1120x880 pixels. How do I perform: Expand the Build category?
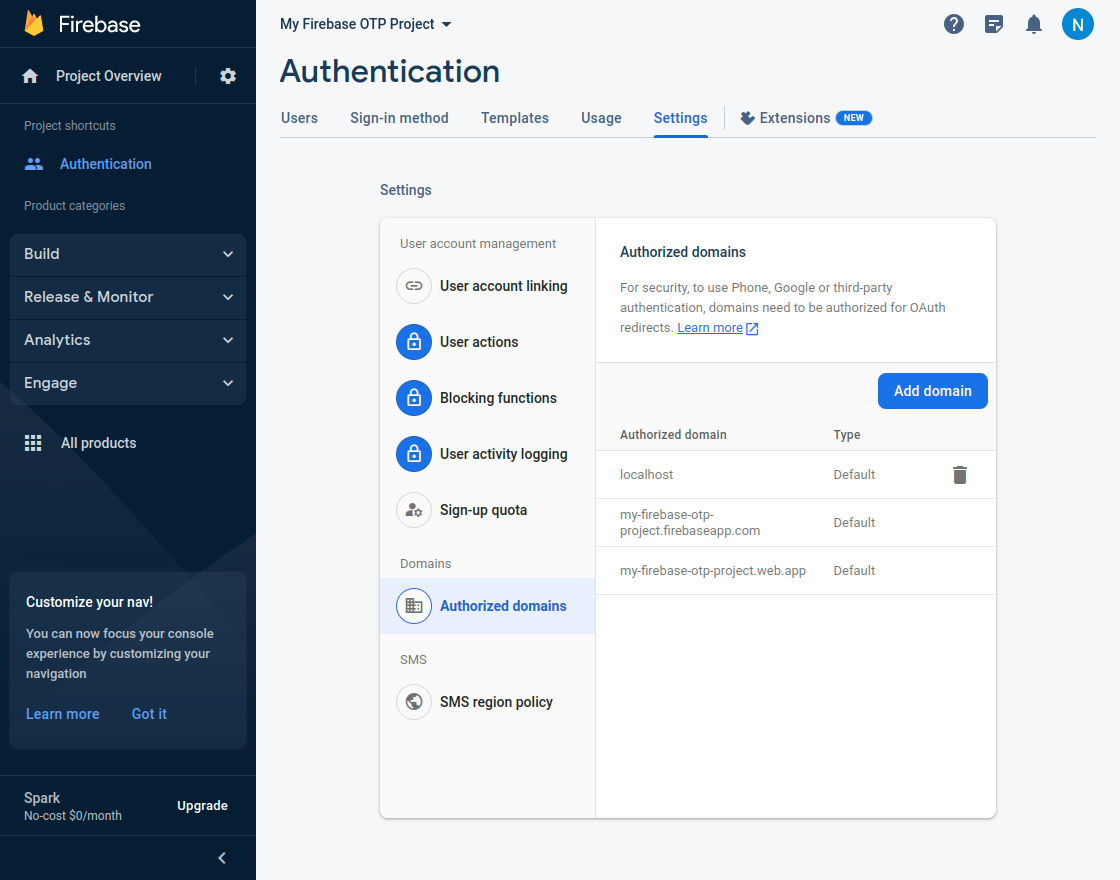(x=127, y=254)
